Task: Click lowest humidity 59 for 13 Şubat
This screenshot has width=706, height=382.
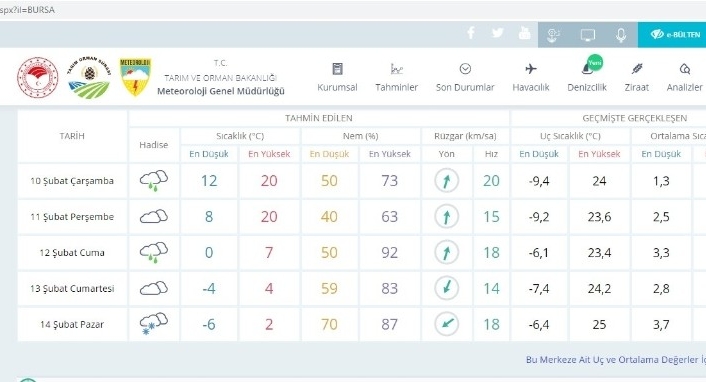Action: click(x=329, y=288)
